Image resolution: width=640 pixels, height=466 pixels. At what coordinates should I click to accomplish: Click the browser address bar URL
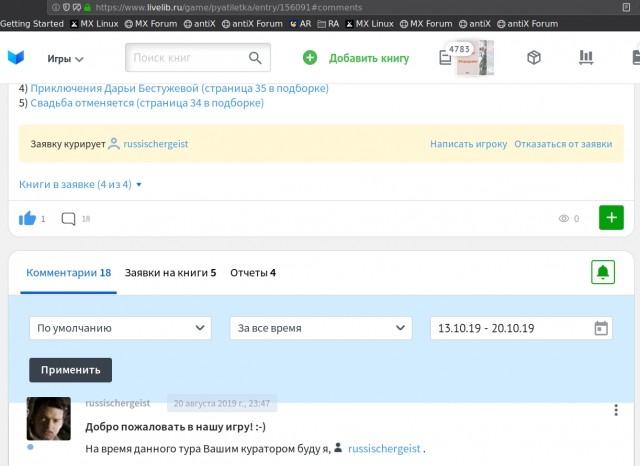[x=229, y=7]
